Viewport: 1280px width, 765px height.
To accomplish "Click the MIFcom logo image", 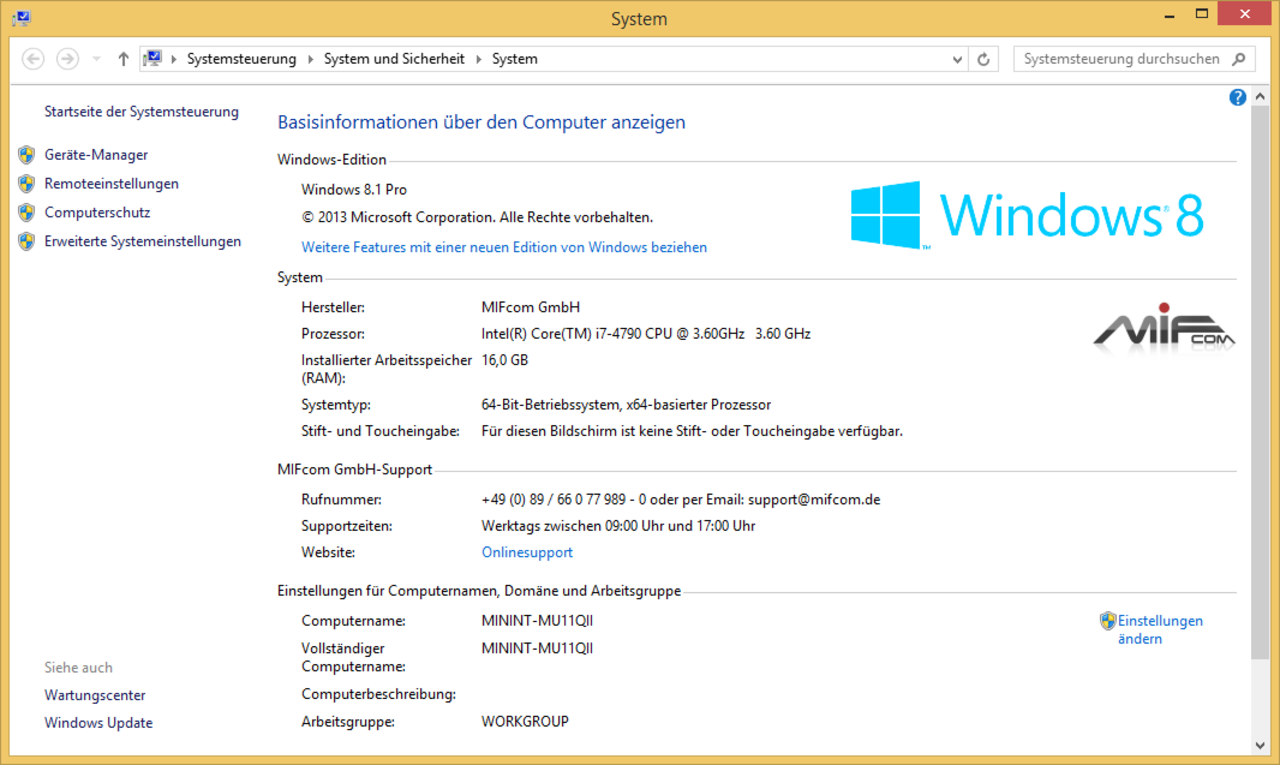I will pyautogui.click(x=1164, y=328).
